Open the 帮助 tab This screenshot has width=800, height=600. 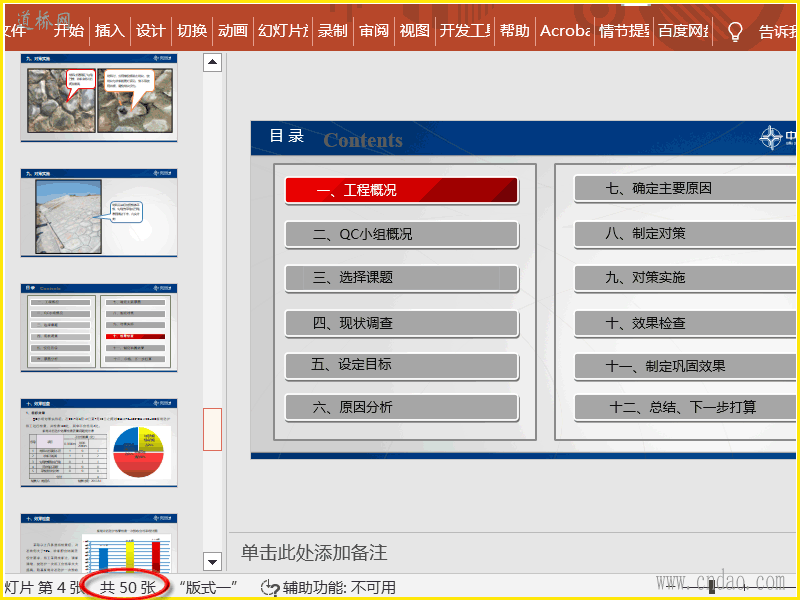(x=514, y=31)
